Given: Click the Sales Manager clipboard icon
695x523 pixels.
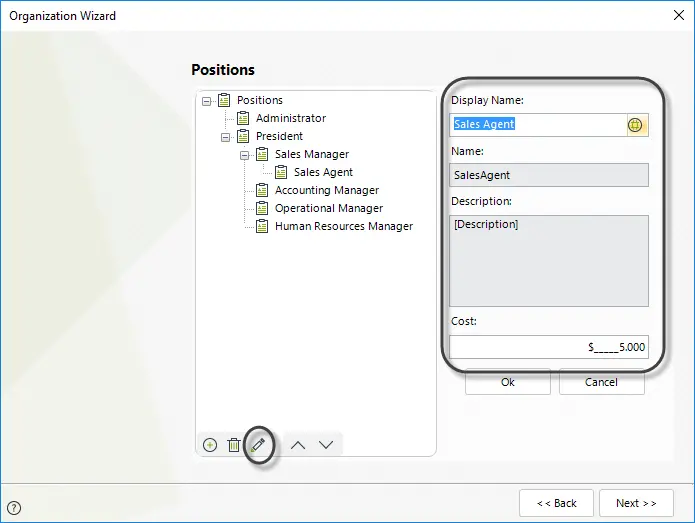Looking at the screenshot, I should 262,154.
